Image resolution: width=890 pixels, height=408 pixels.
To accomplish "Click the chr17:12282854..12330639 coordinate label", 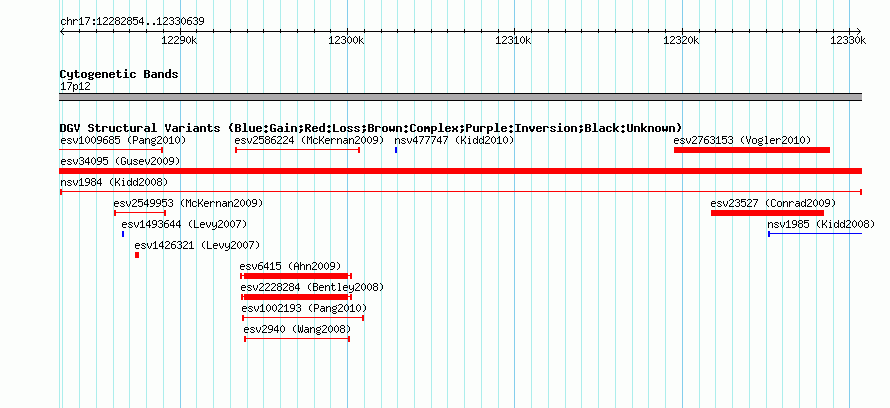I will pos(132,22).
